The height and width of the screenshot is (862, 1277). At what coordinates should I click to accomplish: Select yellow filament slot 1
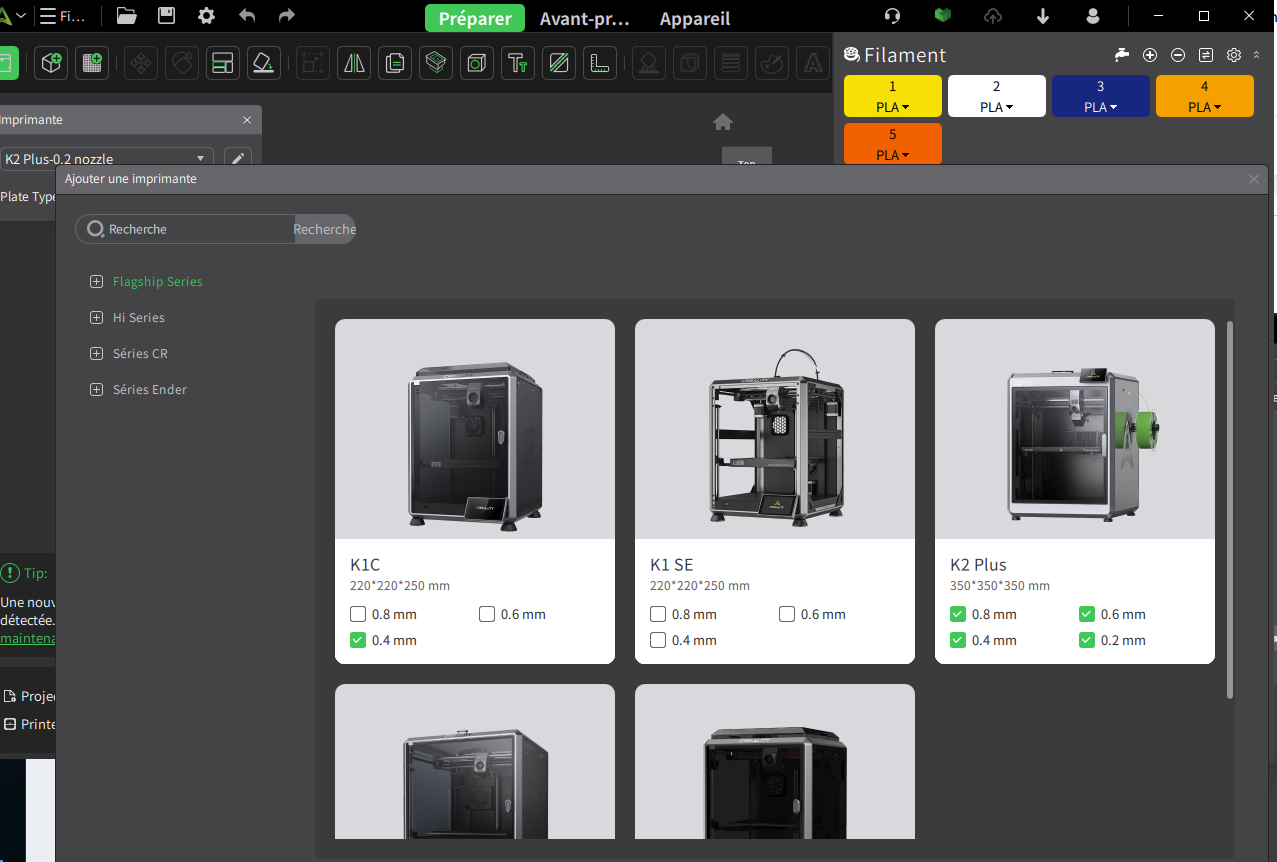click(x=893, y=96)
